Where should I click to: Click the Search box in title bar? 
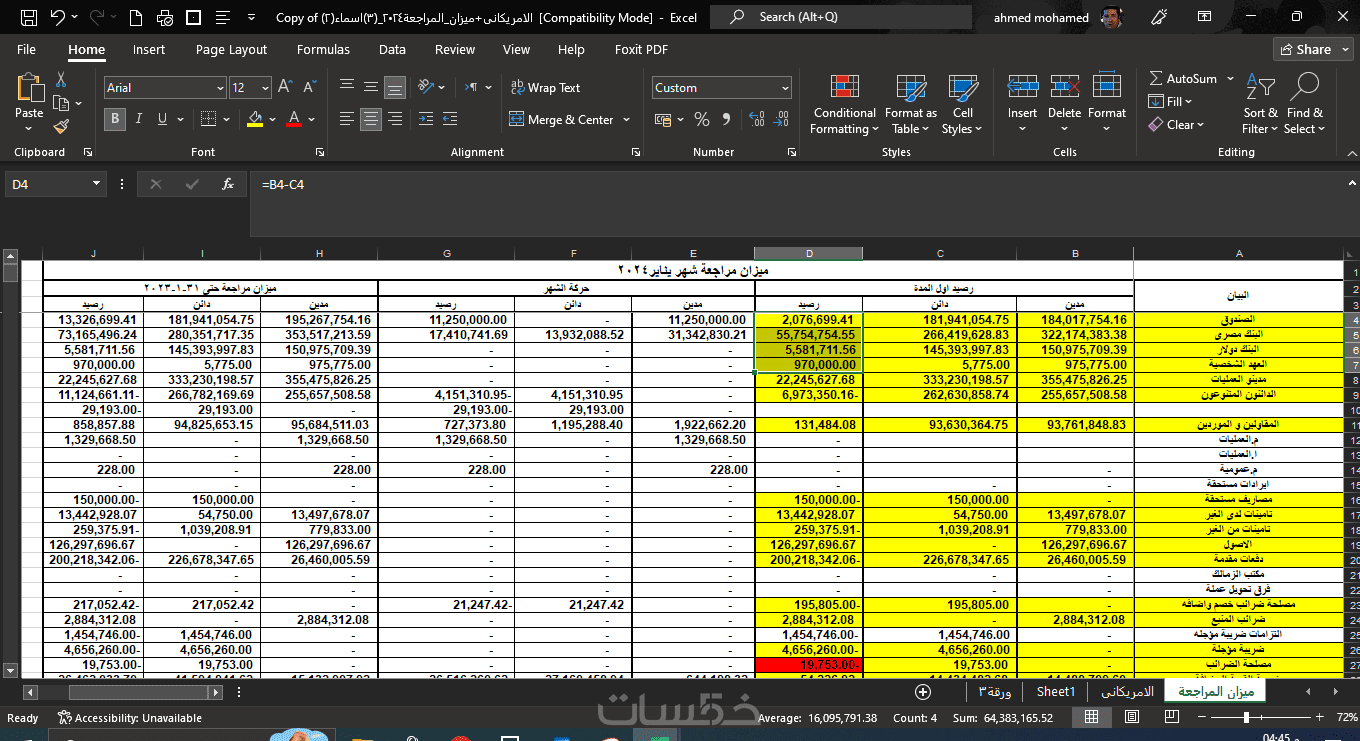pyautogui.click(x=840, y=17)
